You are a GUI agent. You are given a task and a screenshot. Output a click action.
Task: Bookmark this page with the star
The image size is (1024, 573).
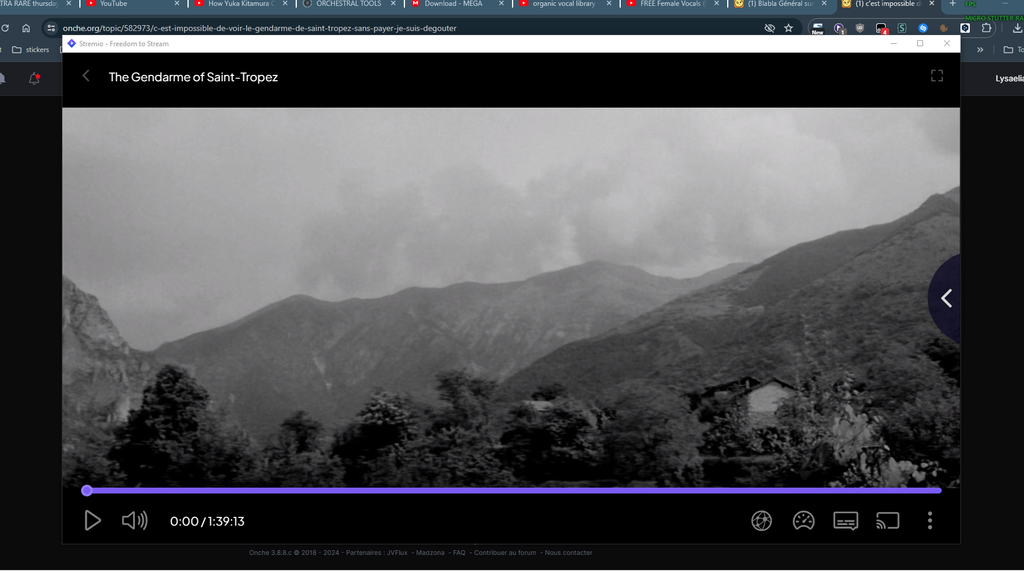788,28
